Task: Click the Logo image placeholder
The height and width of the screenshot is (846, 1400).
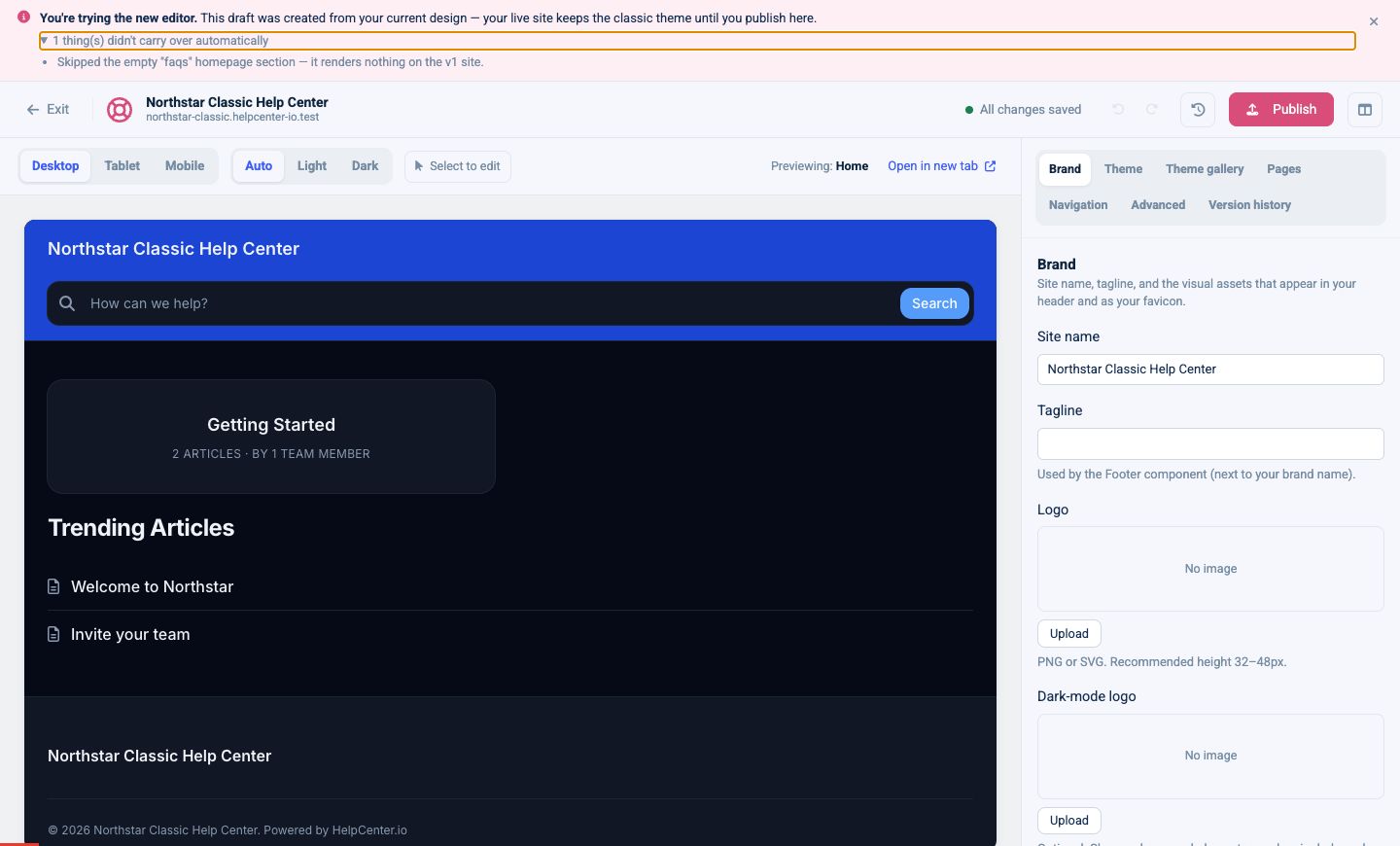Action: pyautogui.click(x=1210, y=569)
